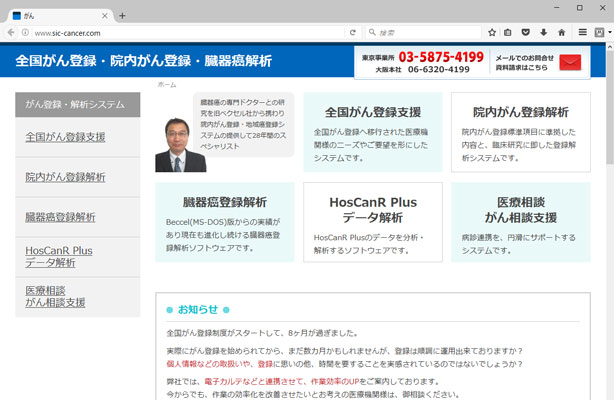Maximize the browser window
614x400 pixels.
click(580, 7)
